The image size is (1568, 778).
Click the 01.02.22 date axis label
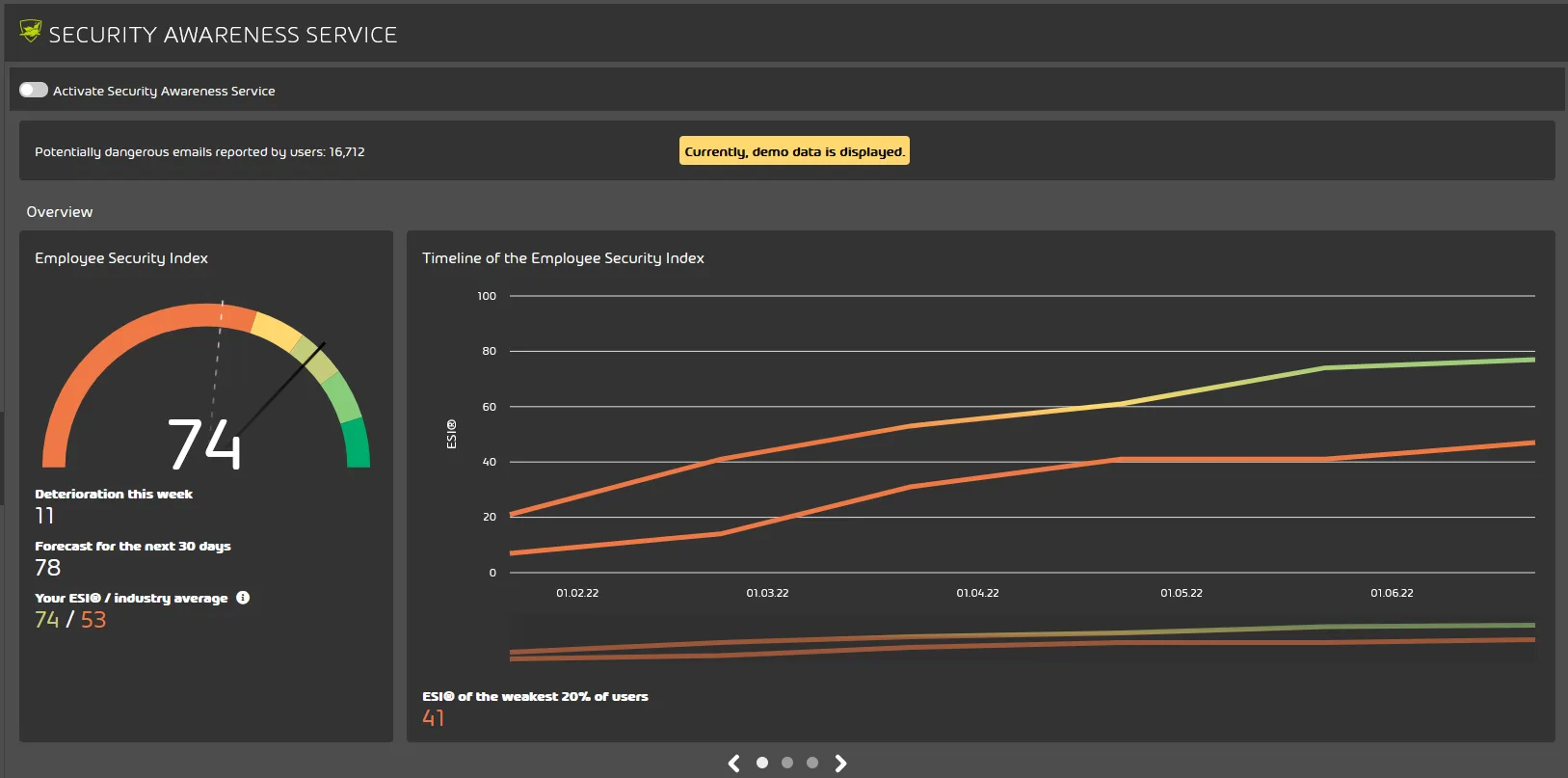pos(577,593)
